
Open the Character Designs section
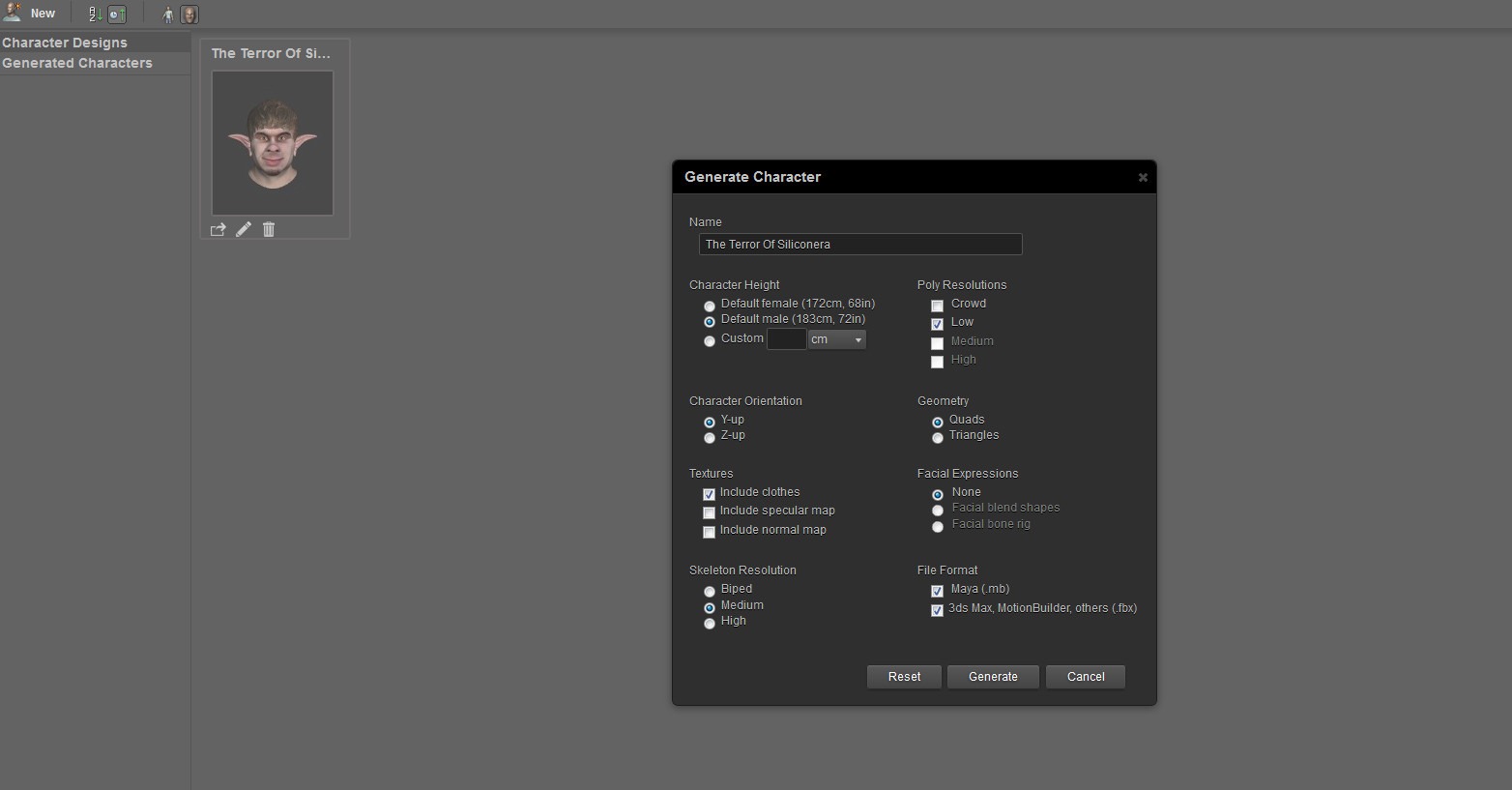[65, 43]
